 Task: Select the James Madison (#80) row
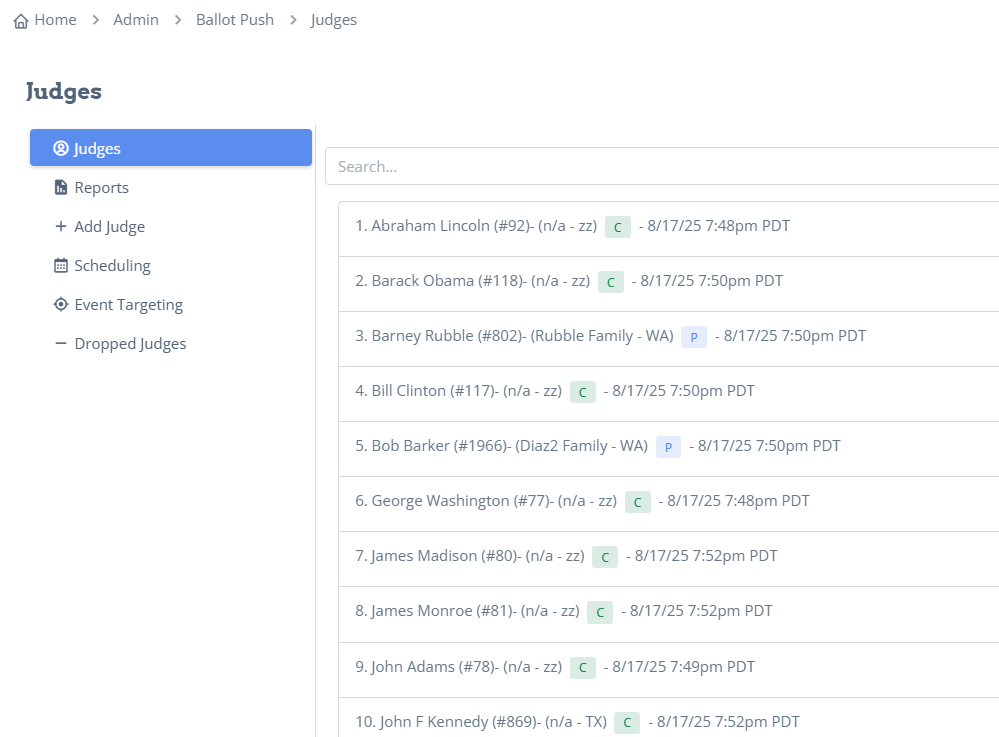[669, 559]
